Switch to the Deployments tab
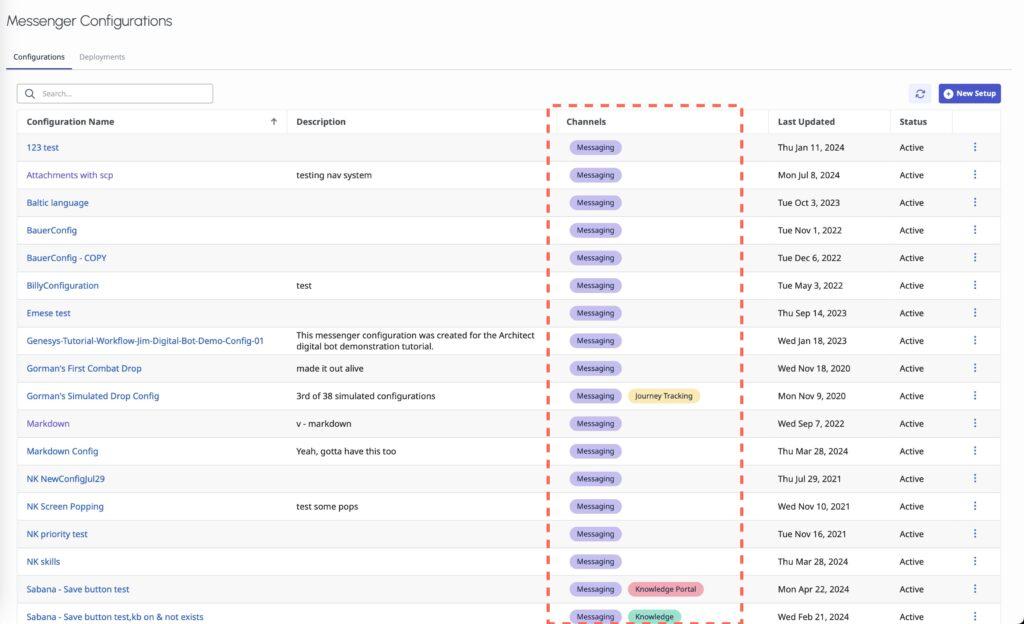The height and width of the screenshot is (624, 1024). tap(102, 57)
